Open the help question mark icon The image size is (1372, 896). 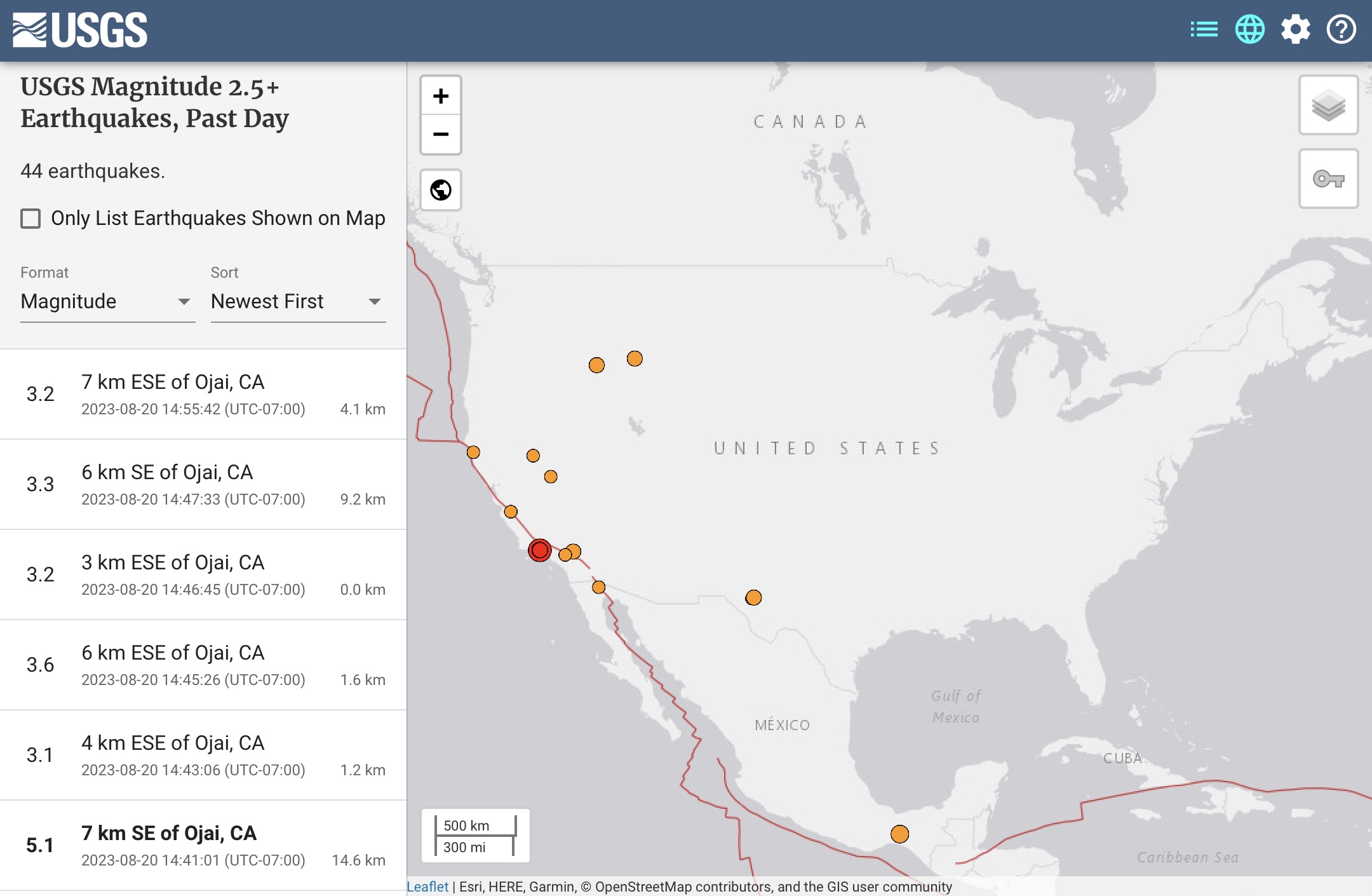(1341, 29)
